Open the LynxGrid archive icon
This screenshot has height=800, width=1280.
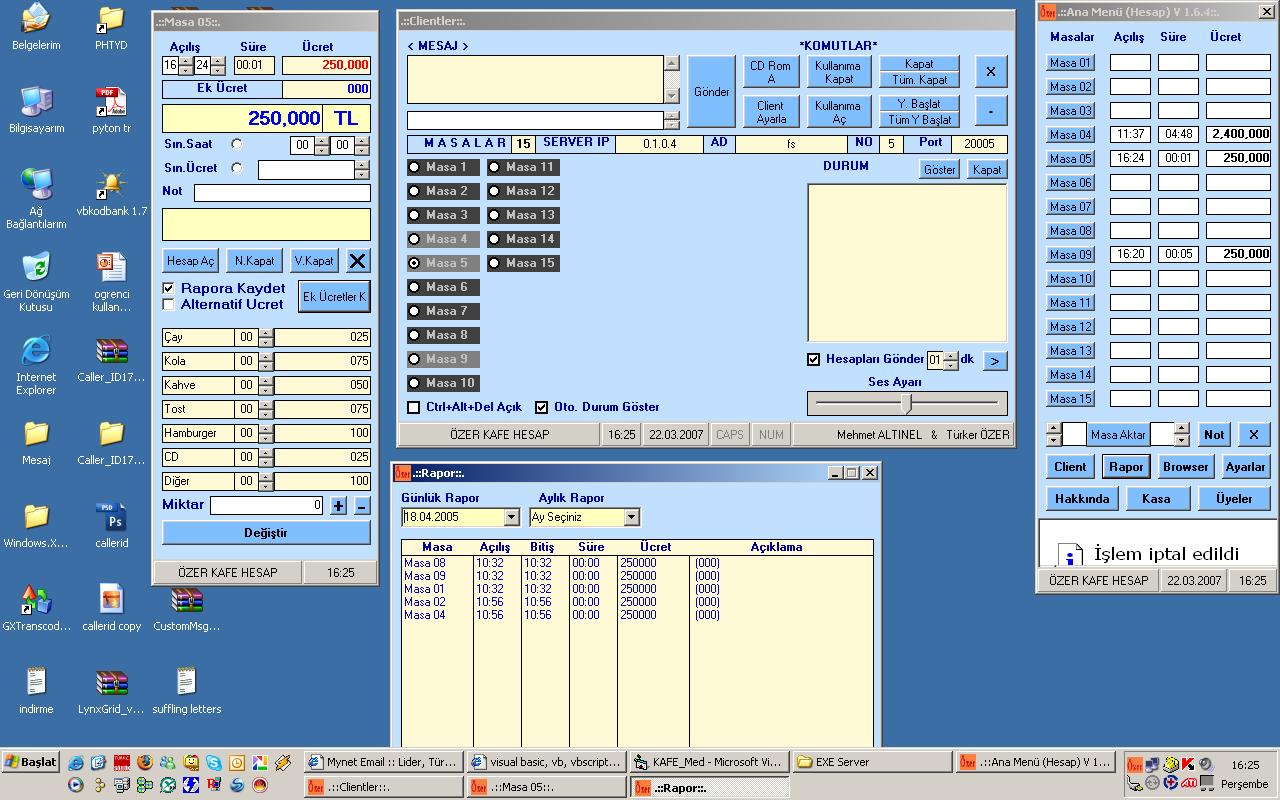[x=111, y=684]
